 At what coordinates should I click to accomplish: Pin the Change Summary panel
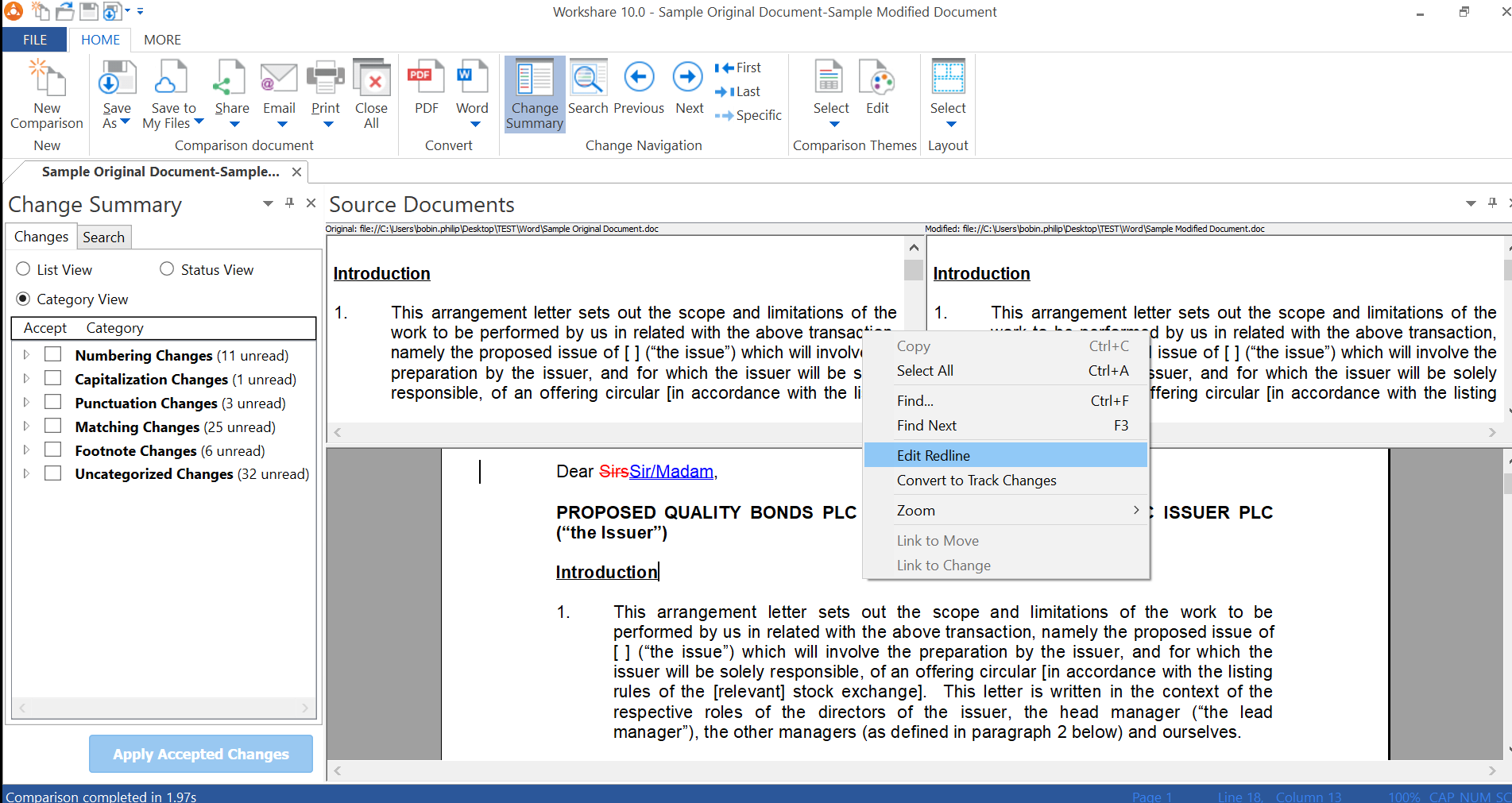point(289,203)
